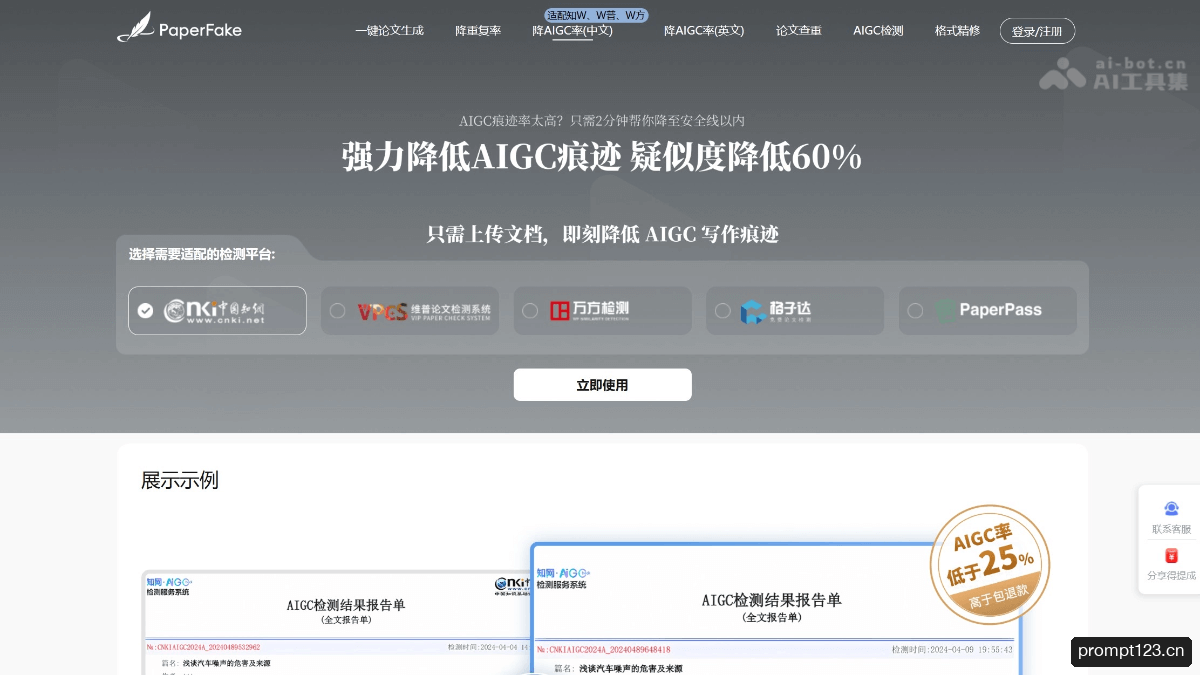Image resolution: width=1200 pixels, height=675 pixels.
Task: Select the 格子达 platform radio
Action: (x=723, y=311)
